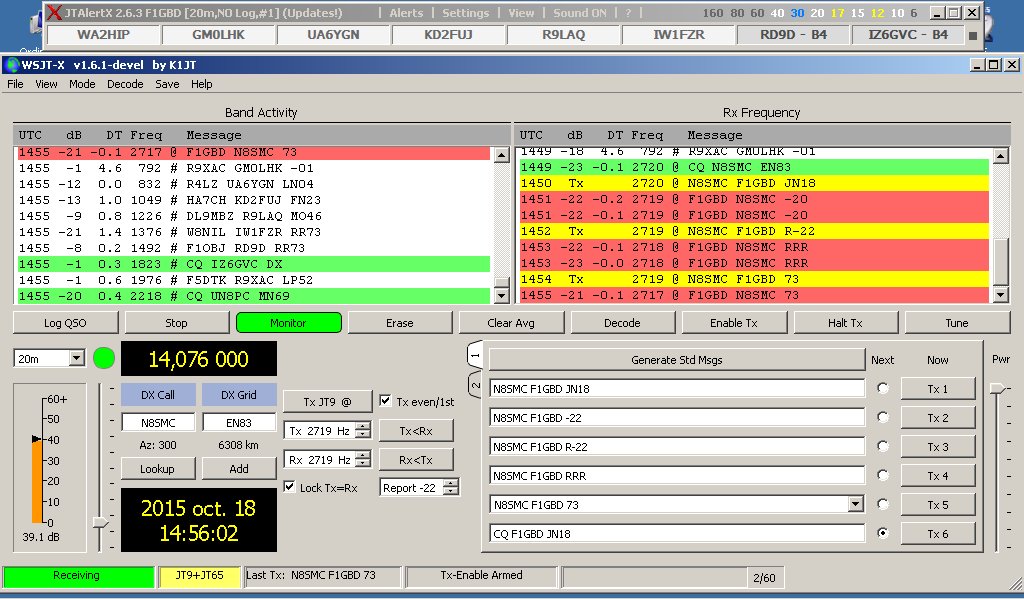The image size is (1024, 600).
Task: Expand the N8SMC F1GBD 73 message dropdown
Action: coord(856,504)
